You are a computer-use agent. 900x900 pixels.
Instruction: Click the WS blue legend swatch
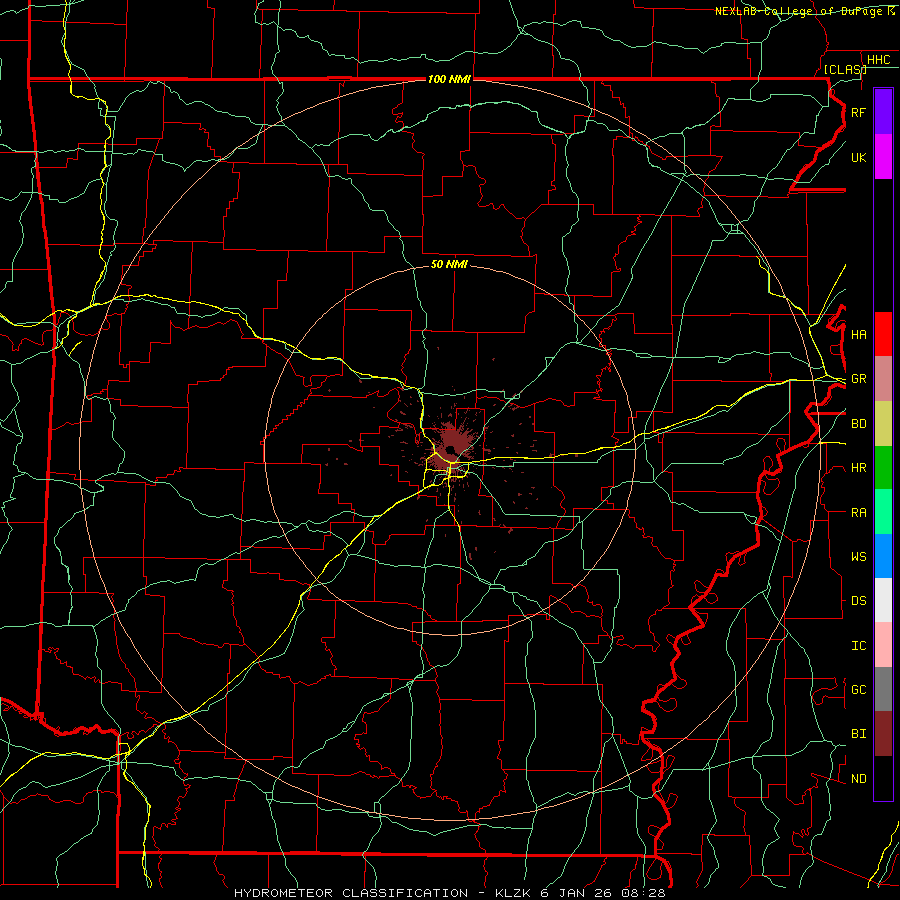coord(883,556)
